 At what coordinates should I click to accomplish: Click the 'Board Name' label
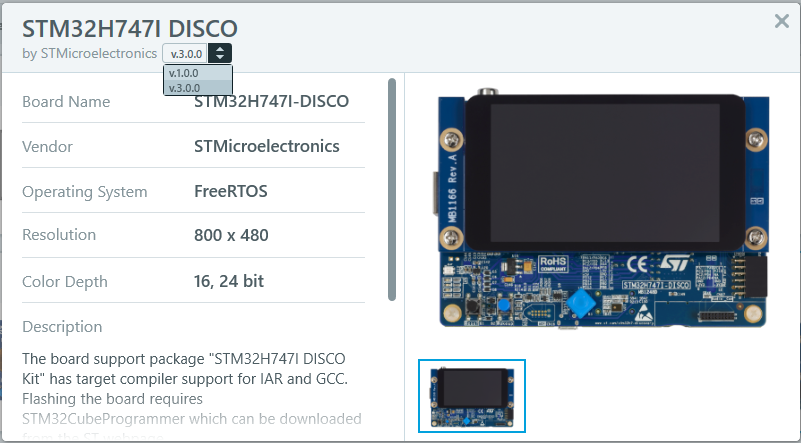(x=66, y=102)
